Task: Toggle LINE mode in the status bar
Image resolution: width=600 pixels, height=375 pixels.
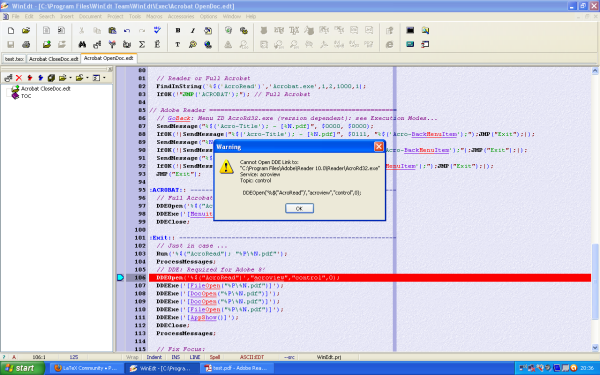Action: 195,357
